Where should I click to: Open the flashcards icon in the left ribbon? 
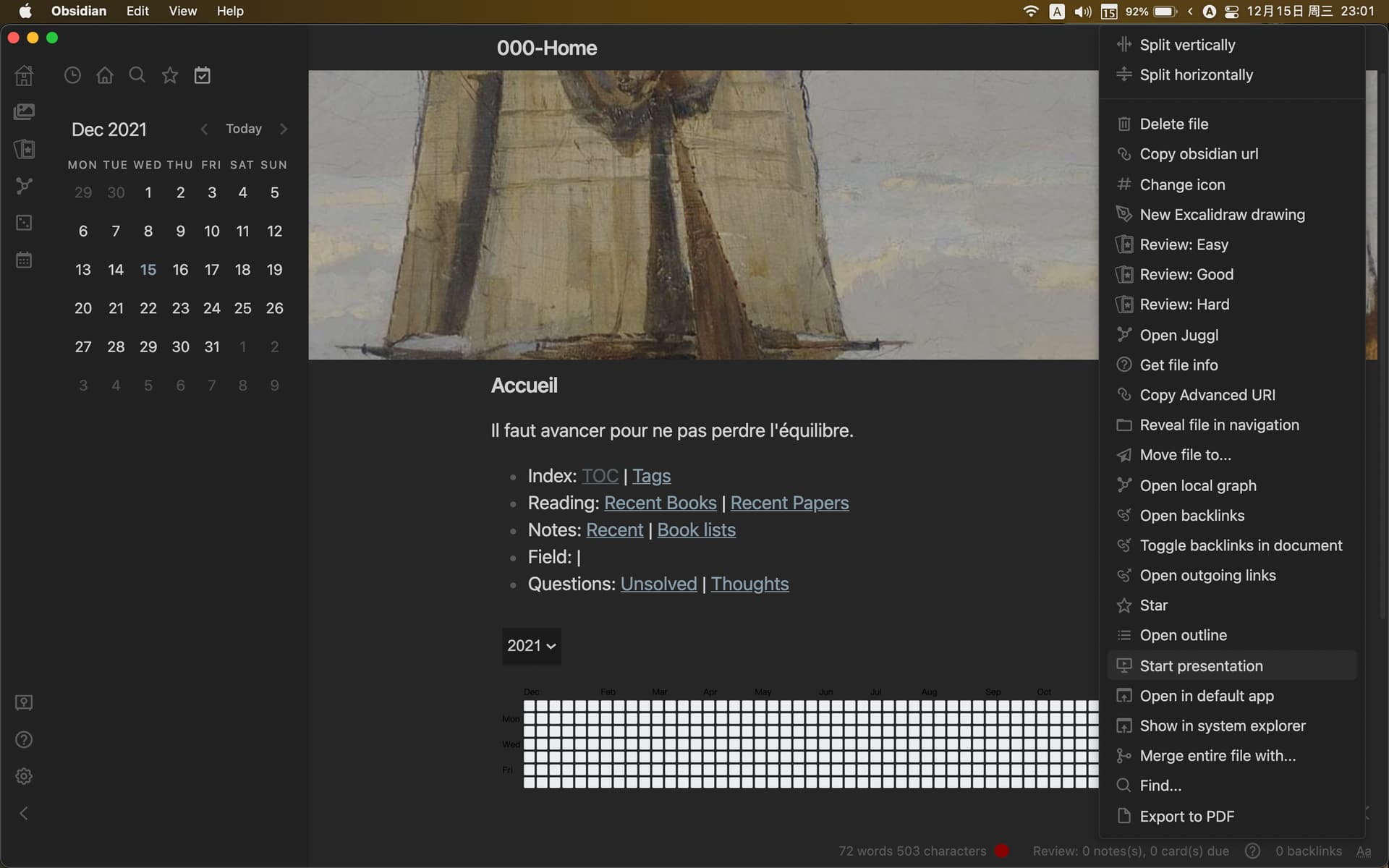click(24, 149)
